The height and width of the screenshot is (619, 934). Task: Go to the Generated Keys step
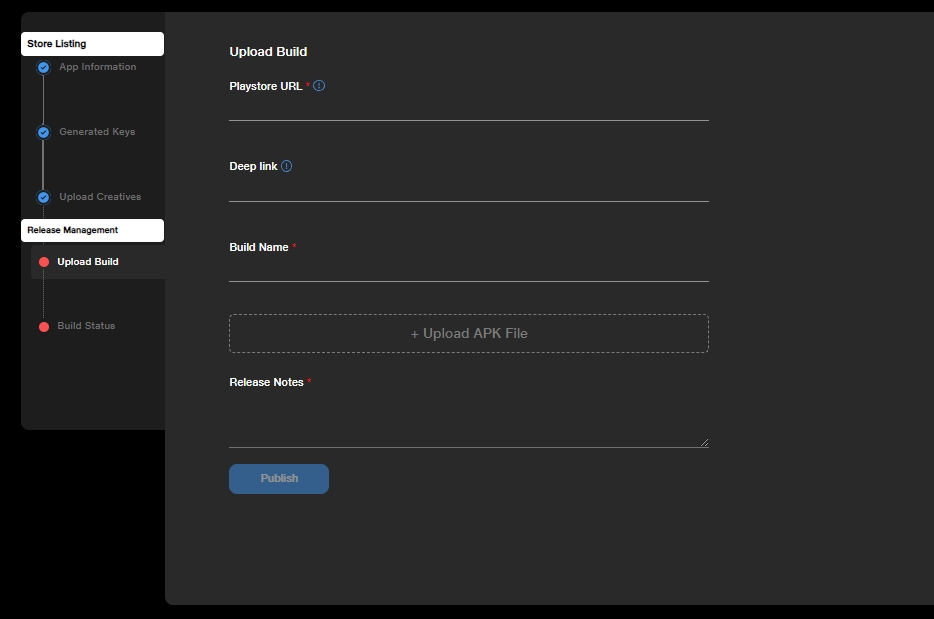[96, 132]
